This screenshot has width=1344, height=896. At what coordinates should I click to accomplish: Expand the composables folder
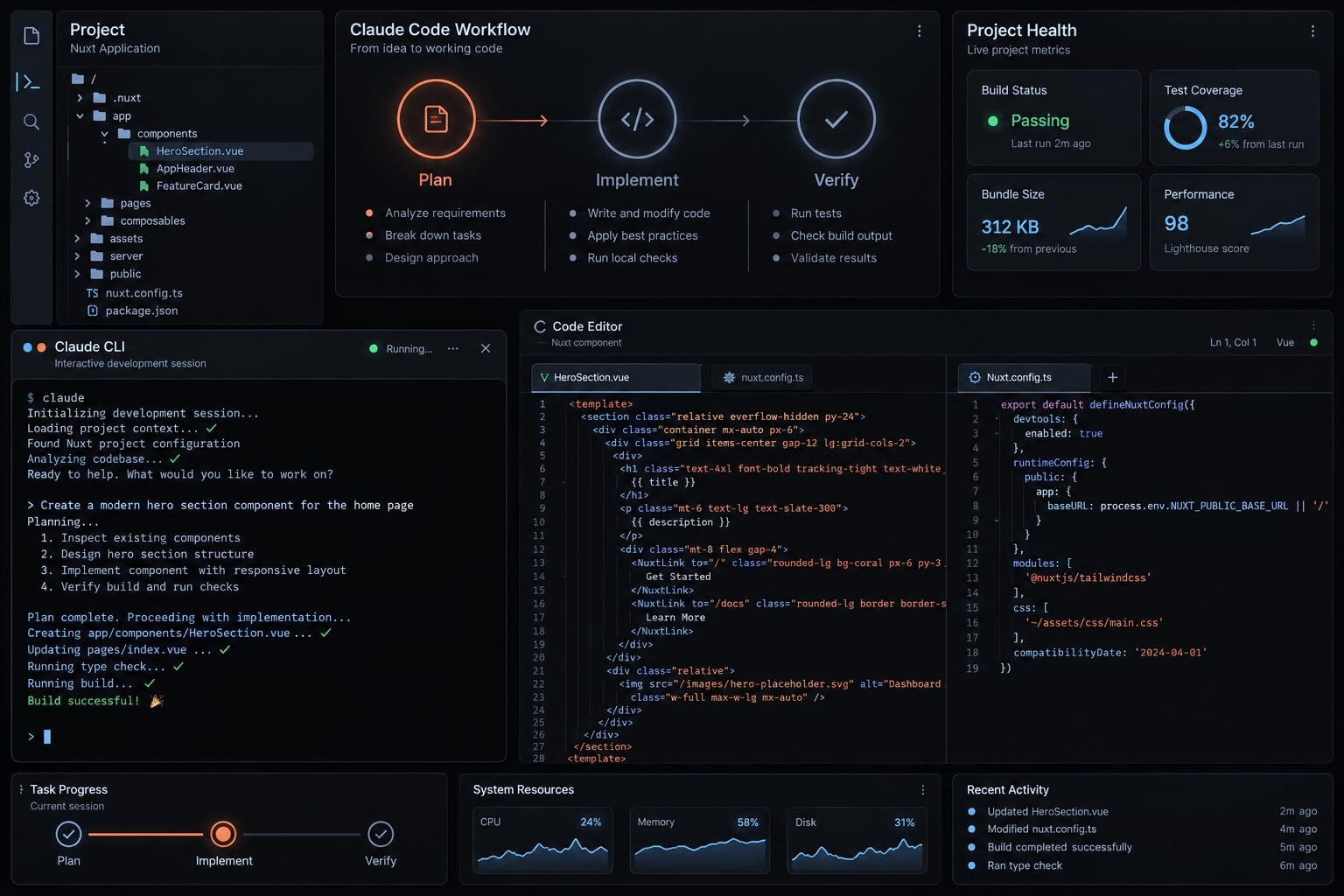point(87,220)
